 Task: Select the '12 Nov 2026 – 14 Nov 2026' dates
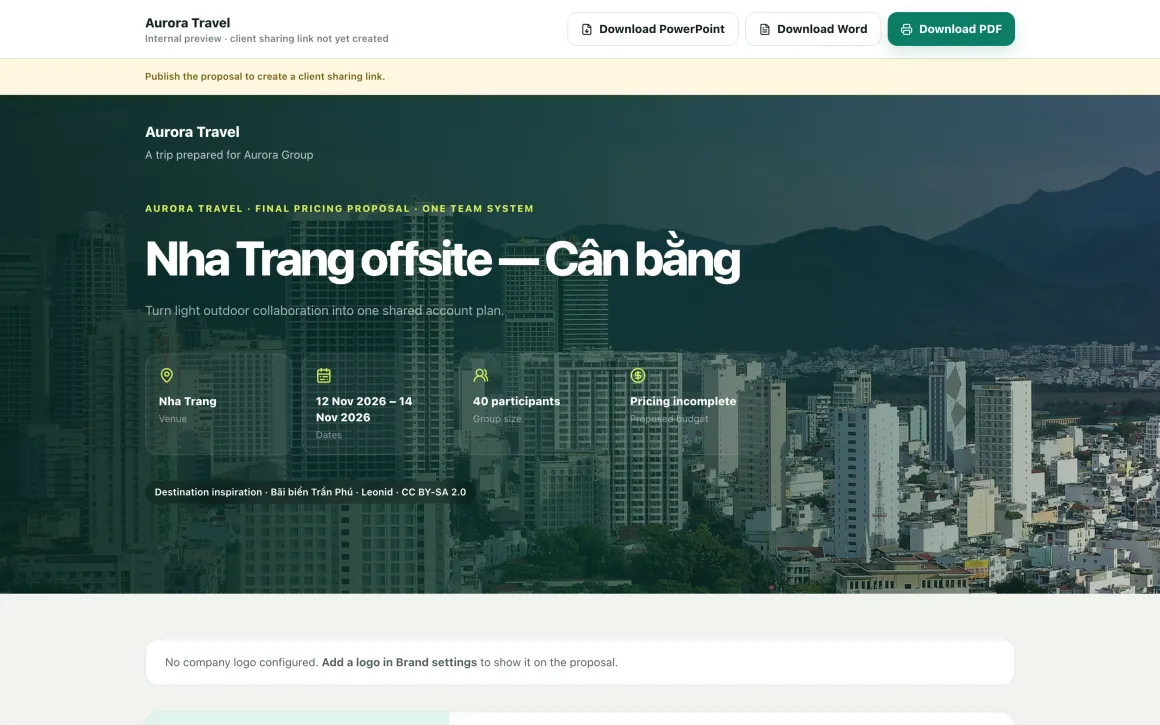point(364,409)
